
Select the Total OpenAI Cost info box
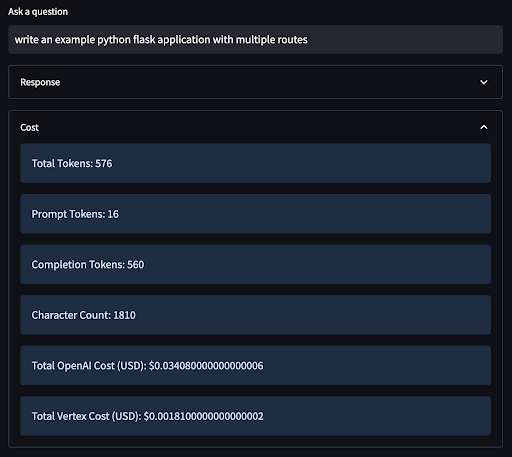[x=255, y=366]
